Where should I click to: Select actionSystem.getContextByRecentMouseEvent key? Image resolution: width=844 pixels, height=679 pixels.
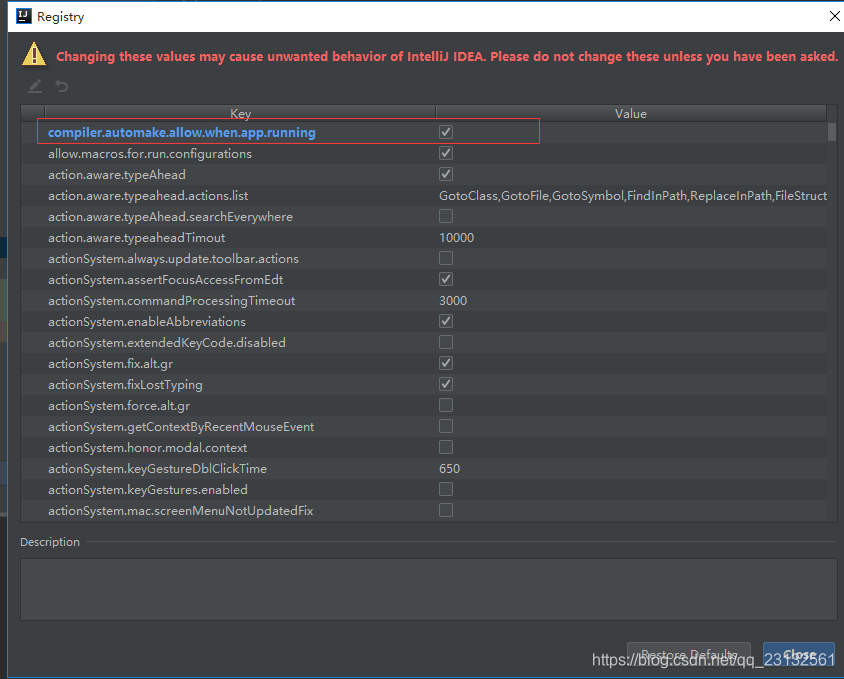click(181, 426)
